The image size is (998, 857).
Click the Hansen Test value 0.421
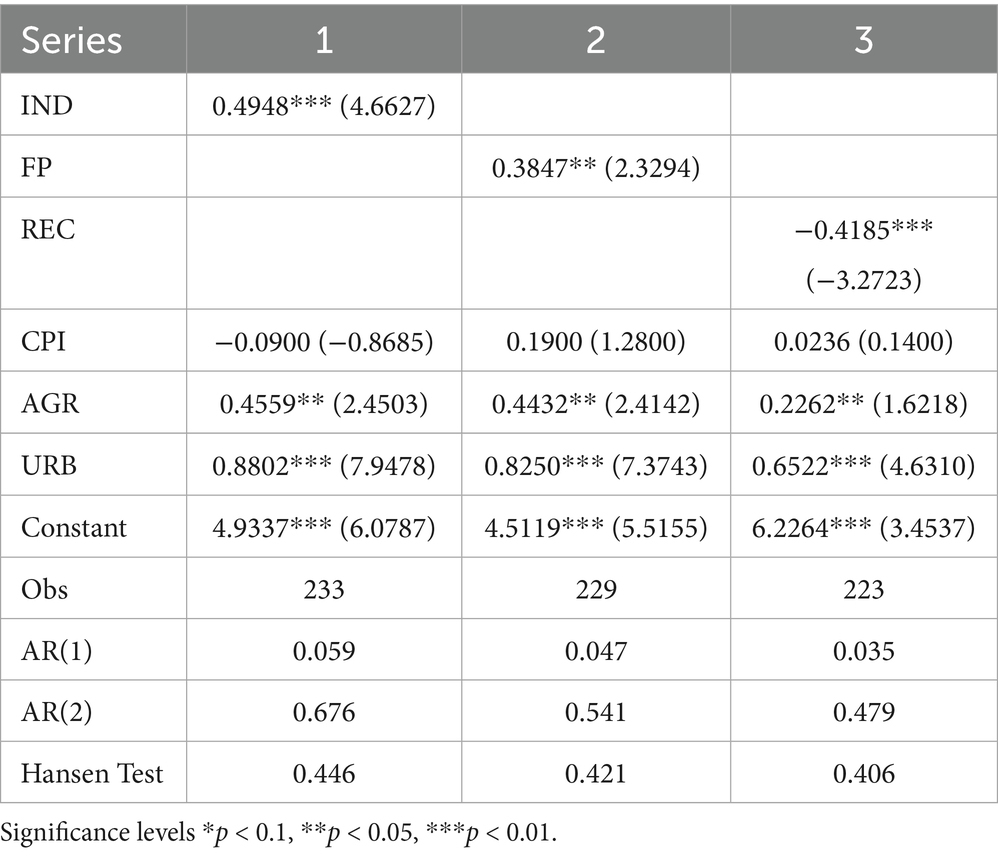596,774
